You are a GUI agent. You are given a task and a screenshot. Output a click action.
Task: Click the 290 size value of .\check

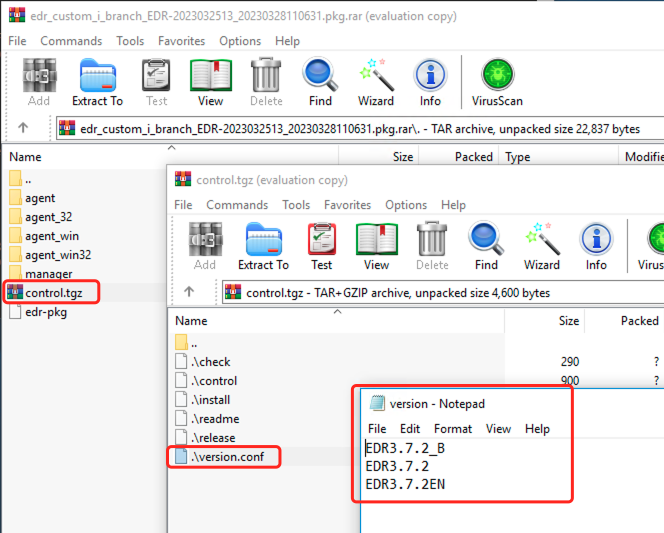pos(570,362)
